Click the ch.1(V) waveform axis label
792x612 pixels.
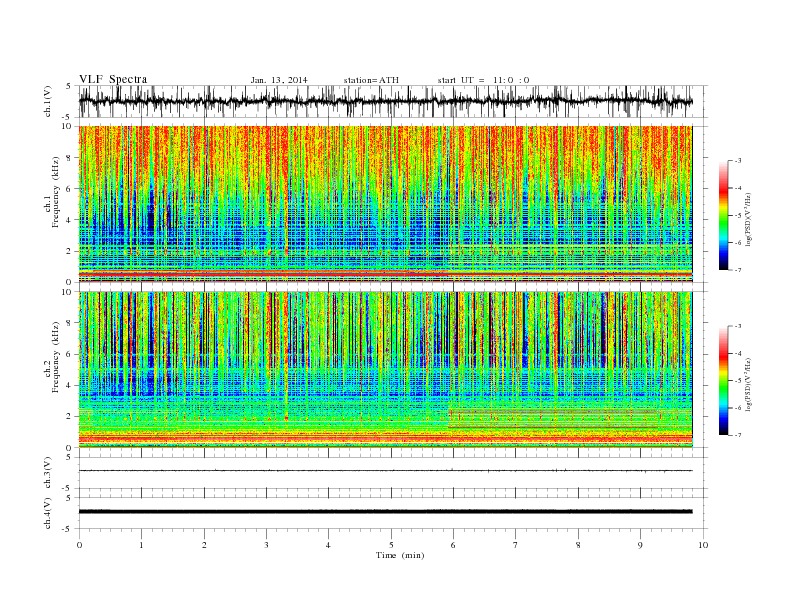[48, 101]
